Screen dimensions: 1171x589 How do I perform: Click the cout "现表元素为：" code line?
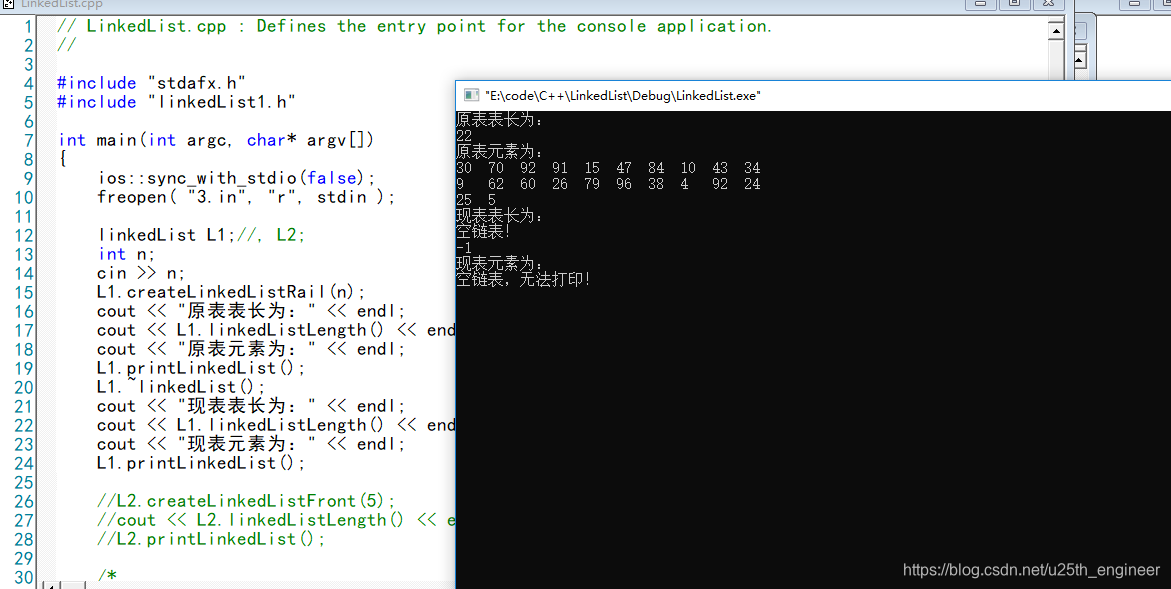point(251,443)
